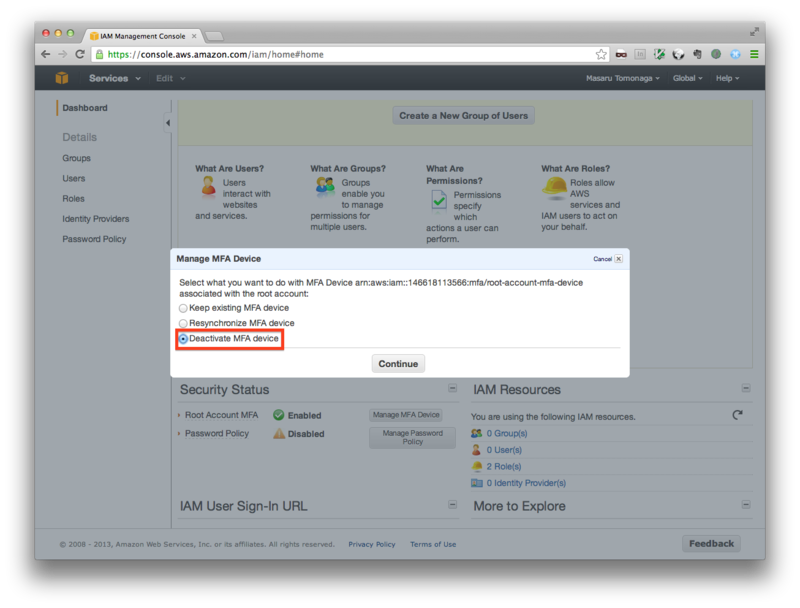800x608 pixels.
Task: Open Masaru Tomonaga account dropdown
Action: coord(622,78)
